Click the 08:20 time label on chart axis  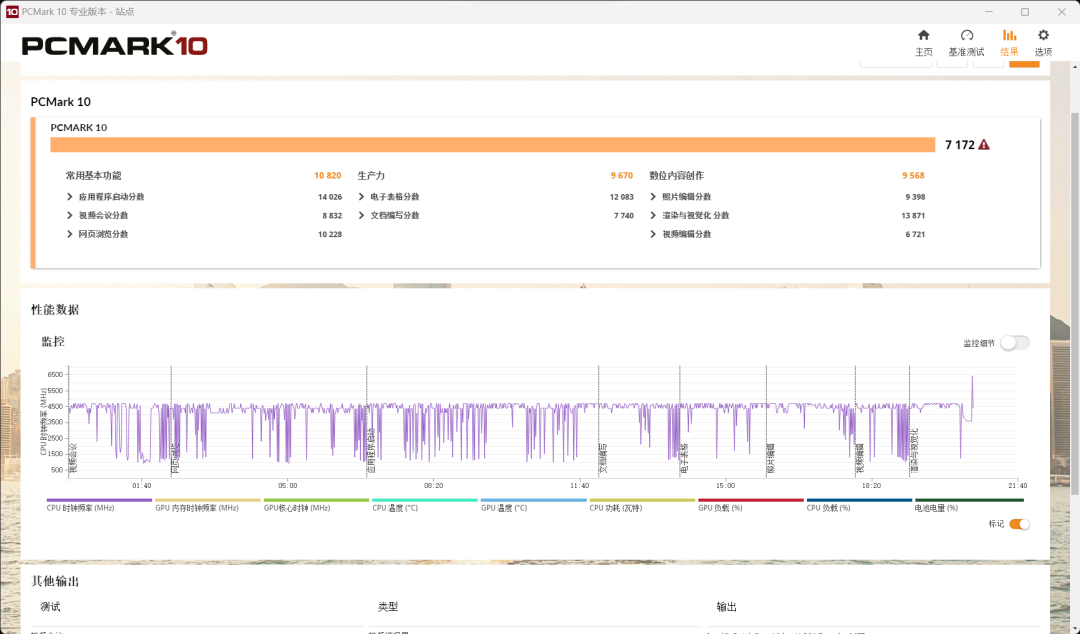(434, 486)
